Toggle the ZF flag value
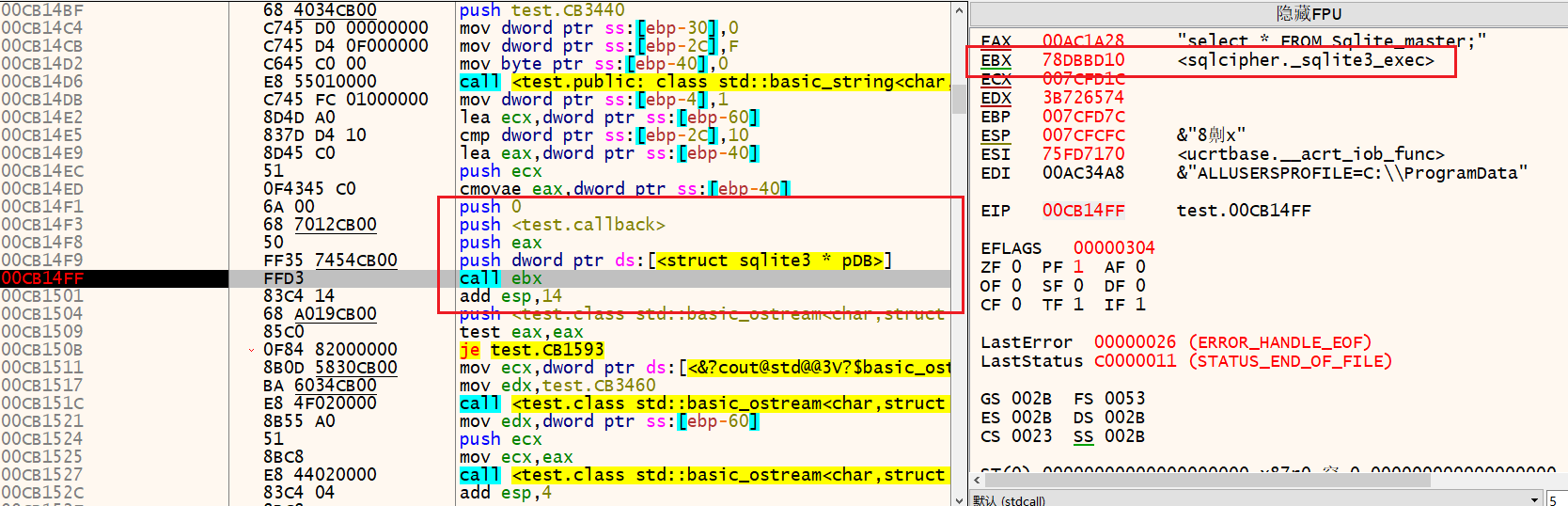 click(1016, 267)
